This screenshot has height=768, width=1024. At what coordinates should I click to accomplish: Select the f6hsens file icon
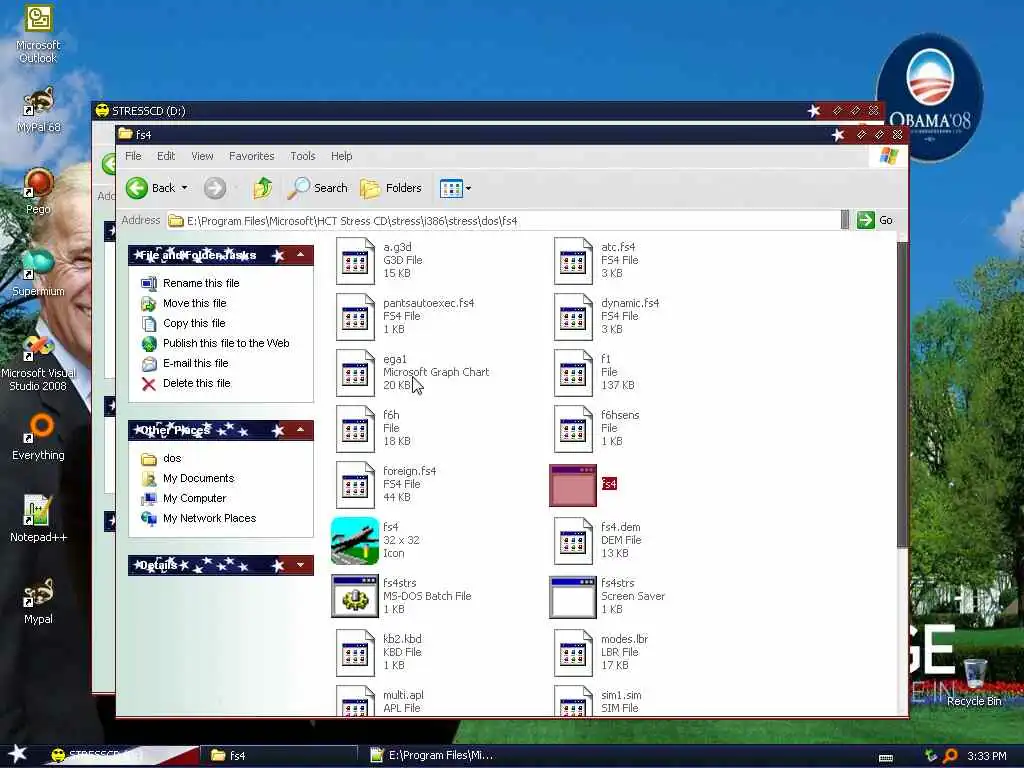click(573, 429)
